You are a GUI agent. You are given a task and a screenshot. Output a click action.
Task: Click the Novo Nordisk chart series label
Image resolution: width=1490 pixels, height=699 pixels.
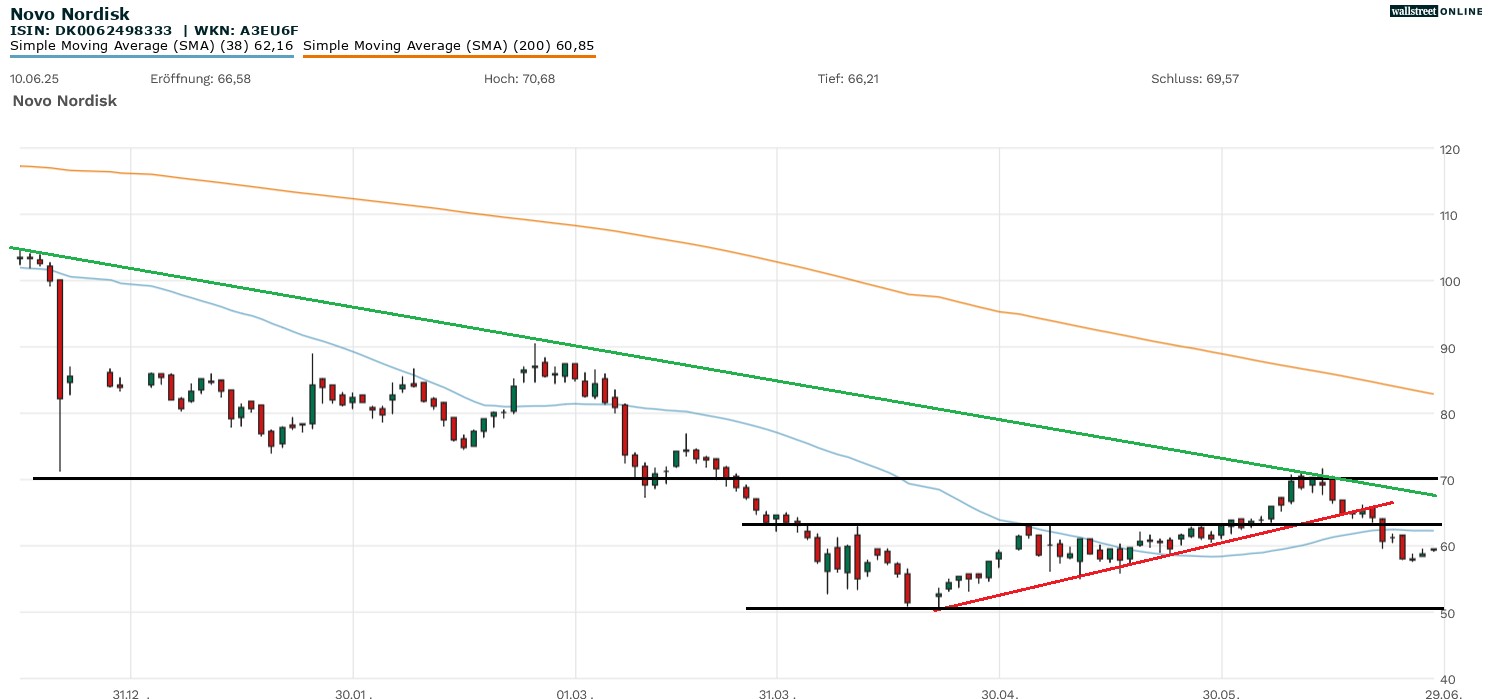click(x=64, y=101)
